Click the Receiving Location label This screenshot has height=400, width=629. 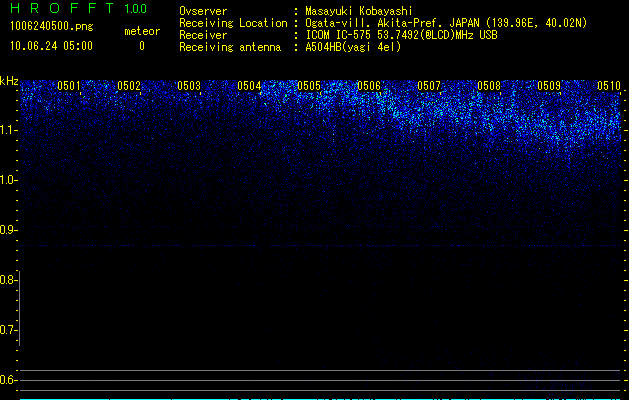click(233, 23)
